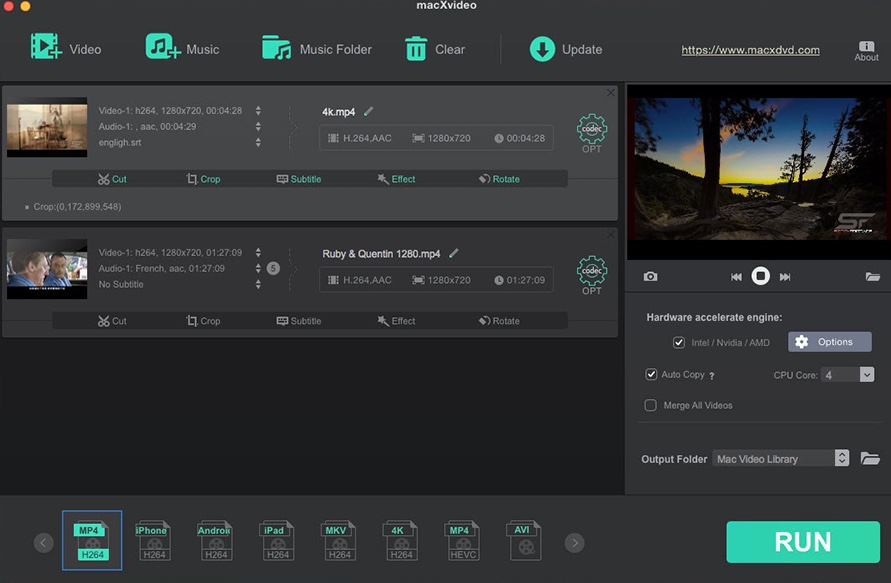This screenshot has height=583, width=891.
Task: Open Subtitle editor for 4k.mp4
Action: point(299,179)
